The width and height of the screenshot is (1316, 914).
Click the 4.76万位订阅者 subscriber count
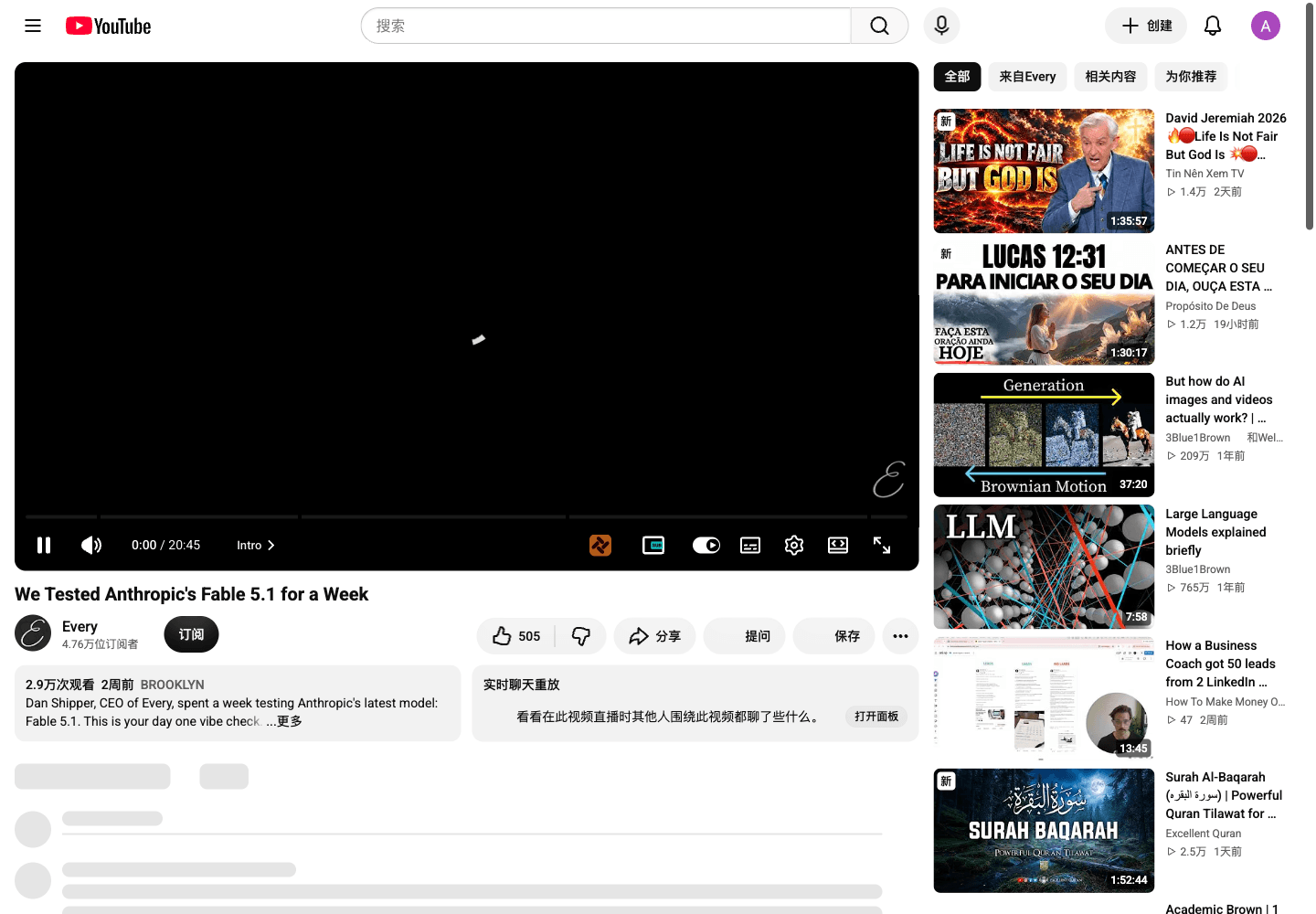tap(100, 644)
